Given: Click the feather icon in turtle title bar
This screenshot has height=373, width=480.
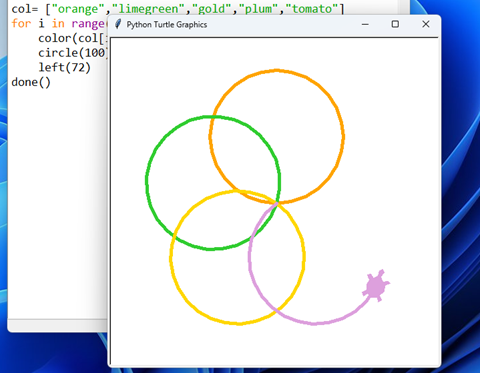Looking at the screenshot, I should [118, 24].
